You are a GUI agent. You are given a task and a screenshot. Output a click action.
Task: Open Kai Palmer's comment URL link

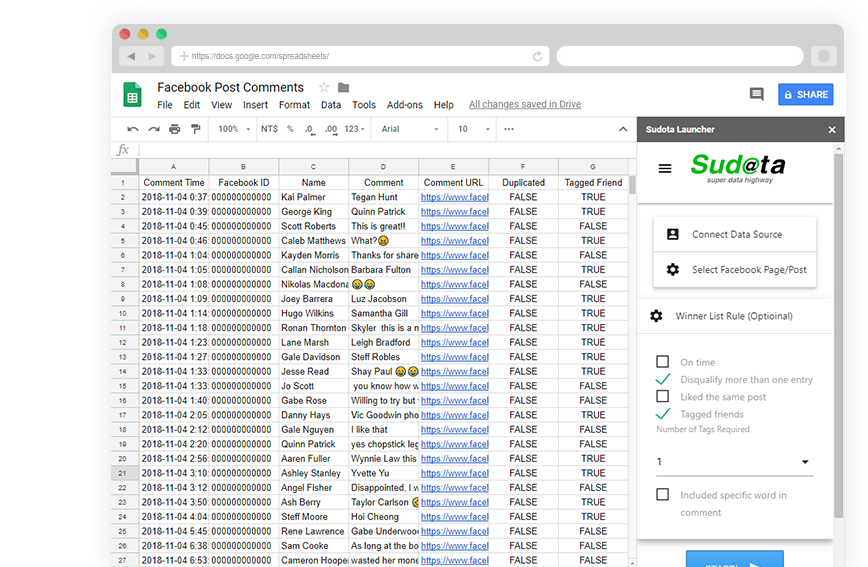tap(454, 197)
